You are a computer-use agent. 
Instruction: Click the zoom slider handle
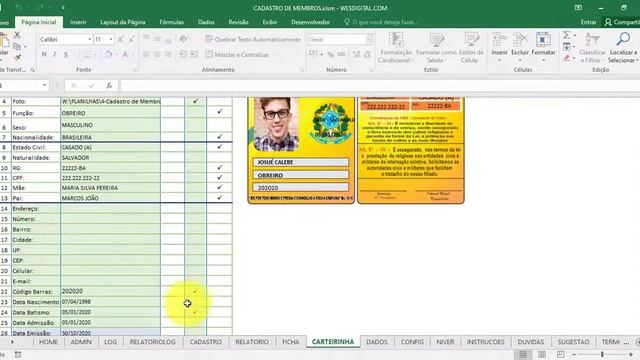pyautogui.click(x=602, y=354)
